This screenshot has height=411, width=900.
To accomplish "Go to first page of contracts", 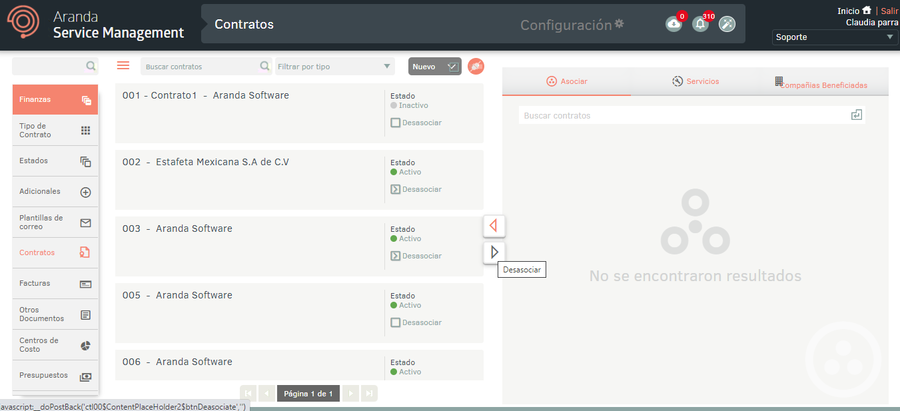I will [248, 393].
